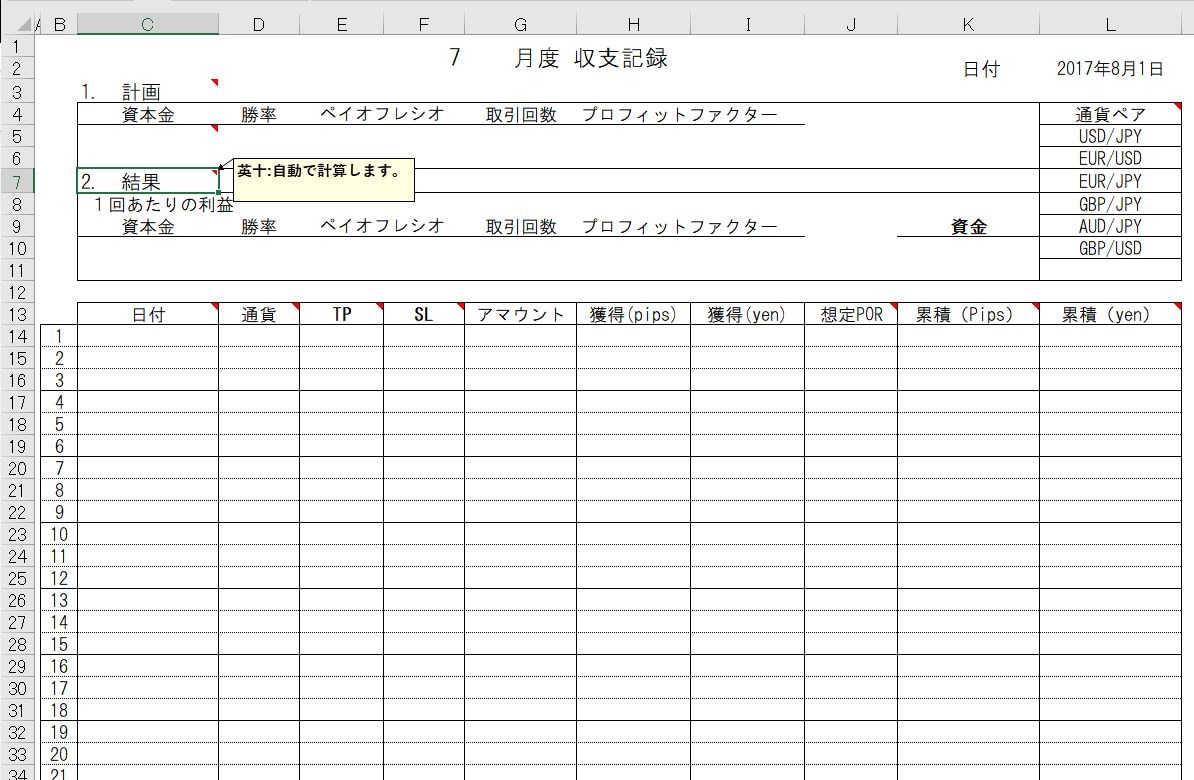
Task: Click the date cell '2017年8月1日'
Action: [x=1110, y=69]
